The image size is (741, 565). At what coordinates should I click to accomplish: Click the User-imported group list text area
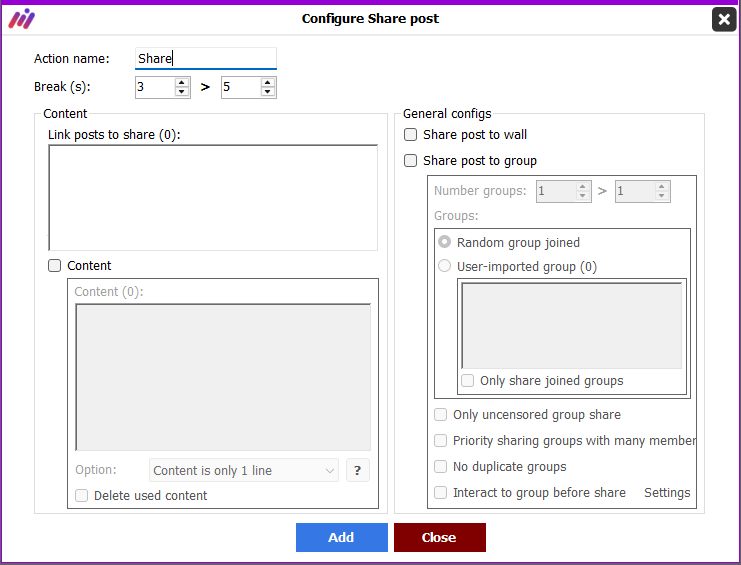(571, 325)
